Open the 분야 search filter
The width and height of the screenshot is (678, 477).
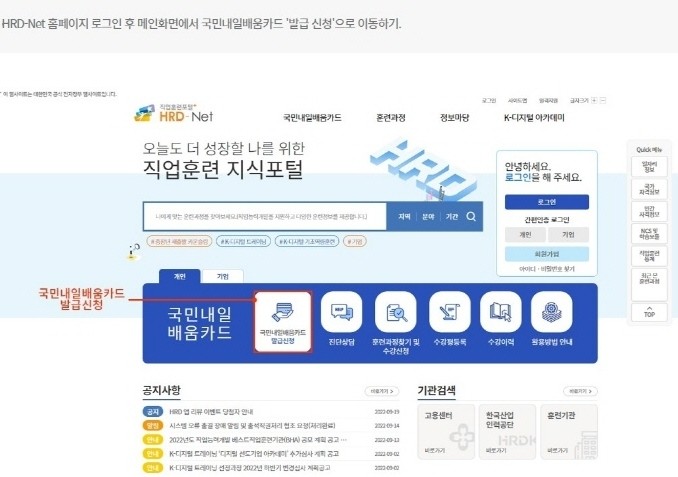tap(428, 216)
